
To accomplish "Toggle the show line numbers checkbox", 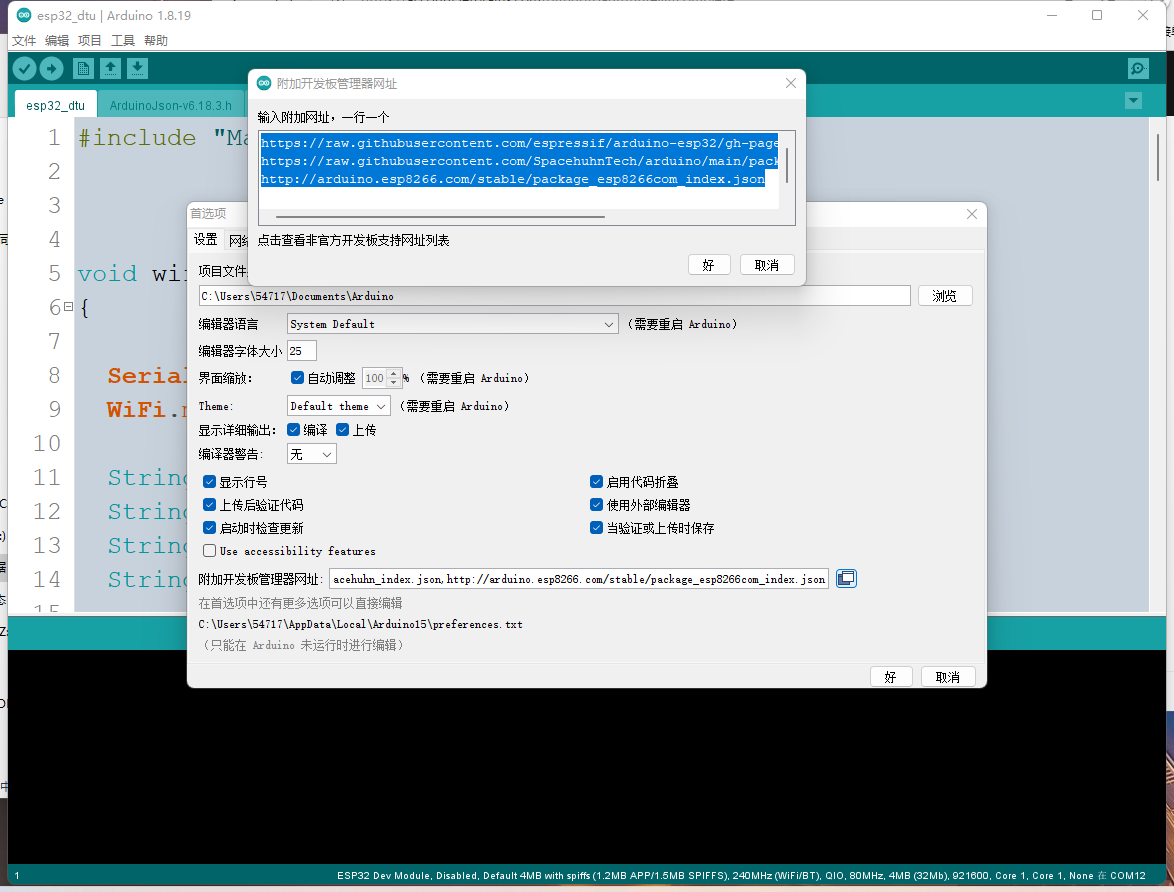I will 210,482.
